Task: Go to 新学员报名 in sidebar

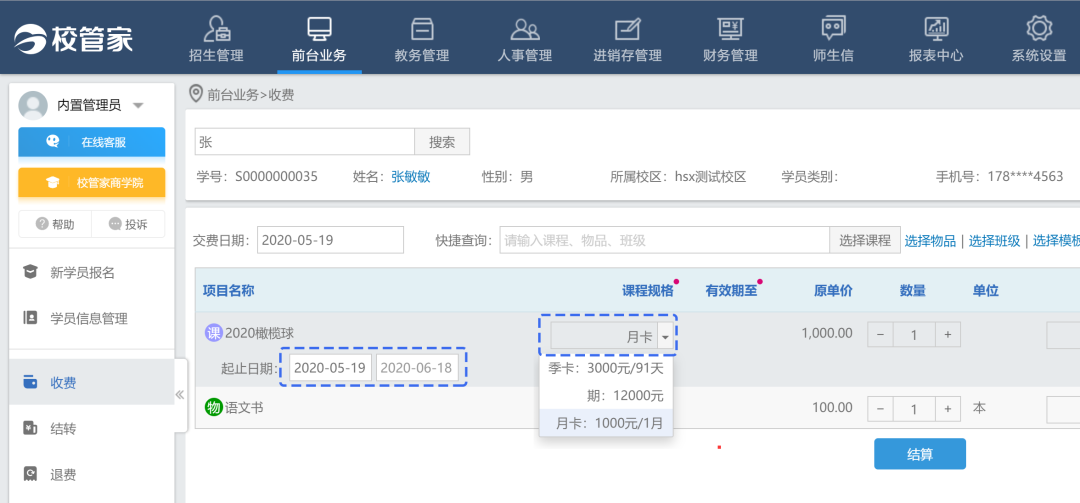Action: (x=82, y=273)
